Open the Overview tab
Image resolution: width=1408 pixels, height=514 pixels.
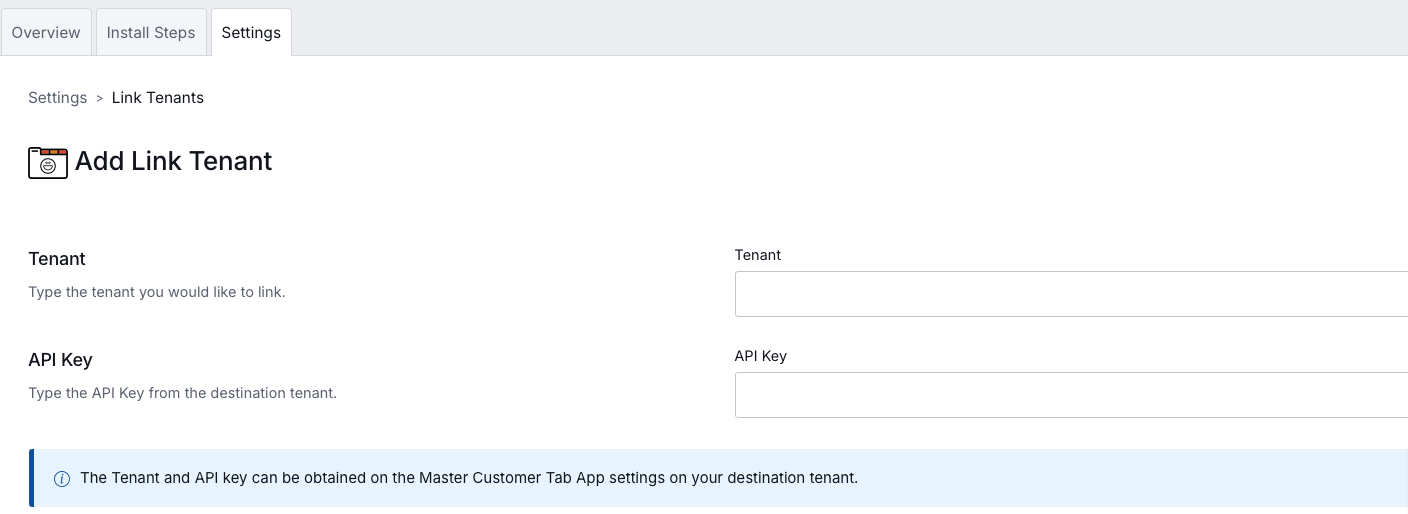click(x=46, y=32)
